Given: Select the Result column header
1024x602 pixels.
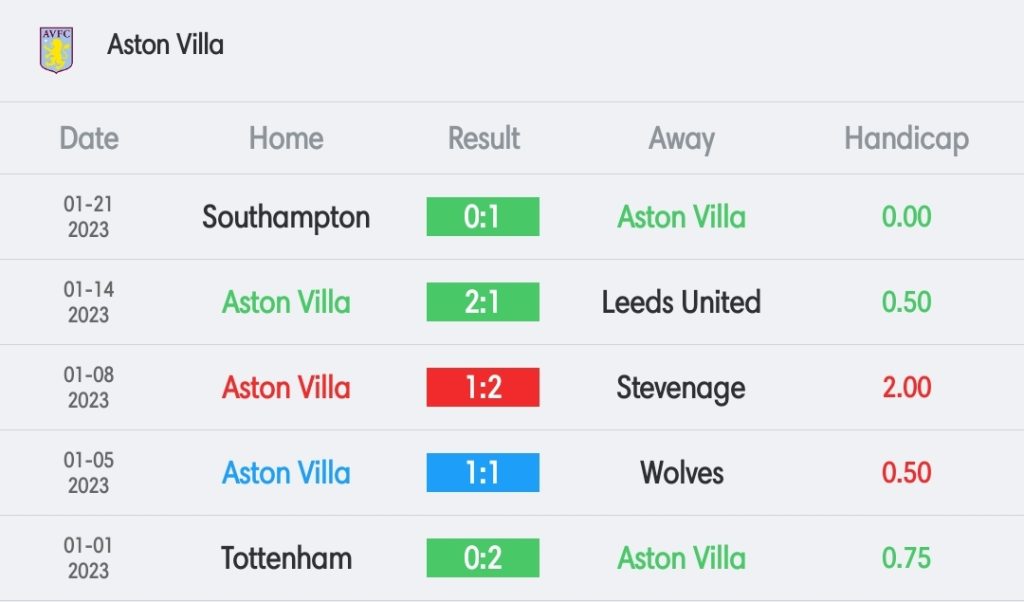Looking at the screenshot, I should [x=483, y=138].
